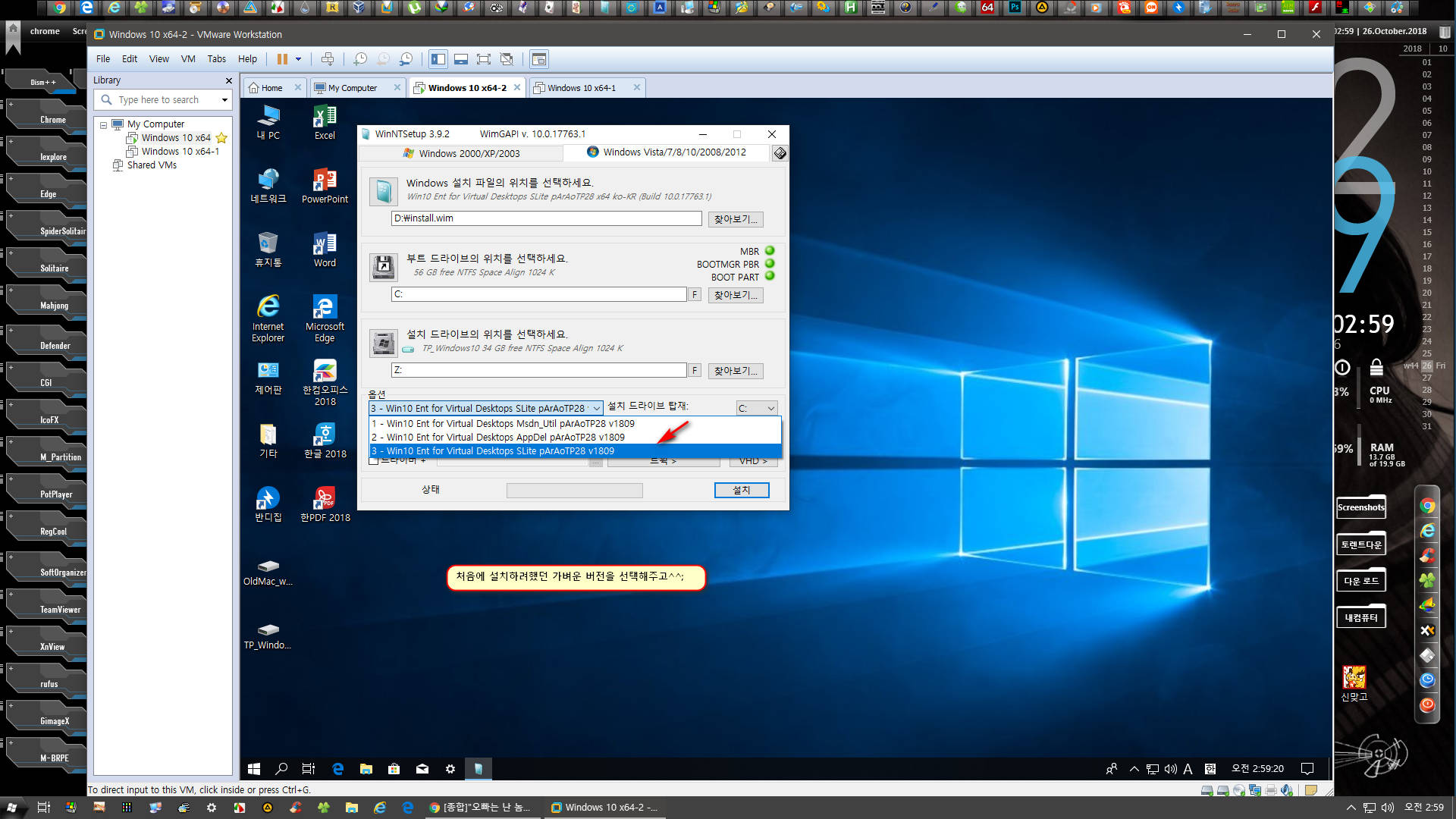1456x819 pixels.
Task: Switch to Windows 2000/XP/2003 tab
Action: 461,153
